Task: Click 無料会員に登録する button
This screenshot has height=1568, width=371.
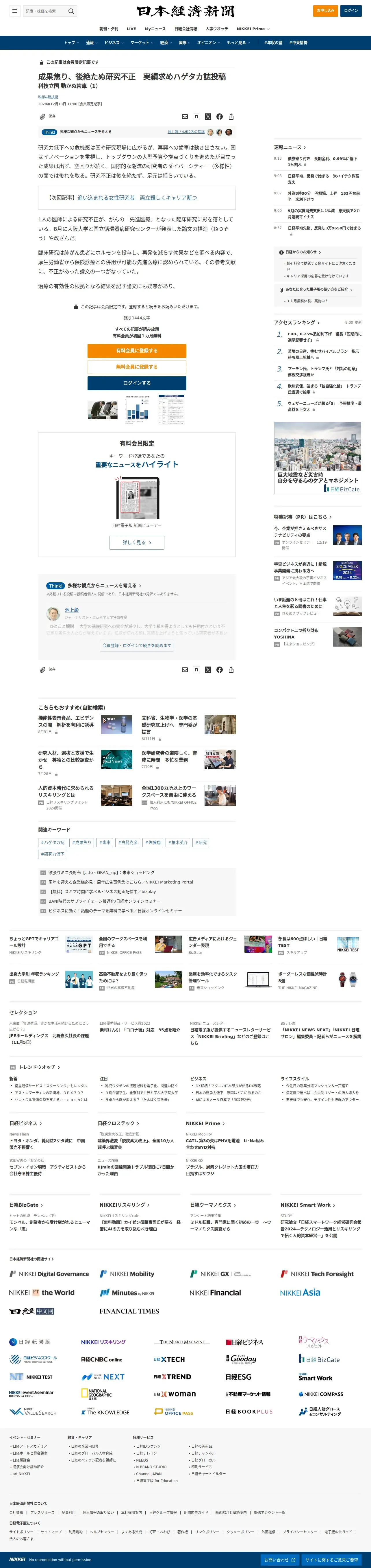Action: coord(137,367)
